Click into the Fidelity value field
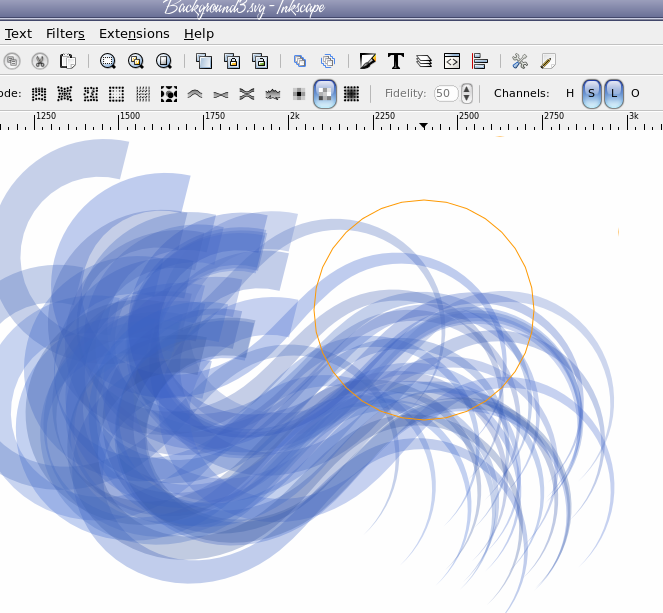Image resolution: width=663 pixels, height=613 pixels. (446, 93)
